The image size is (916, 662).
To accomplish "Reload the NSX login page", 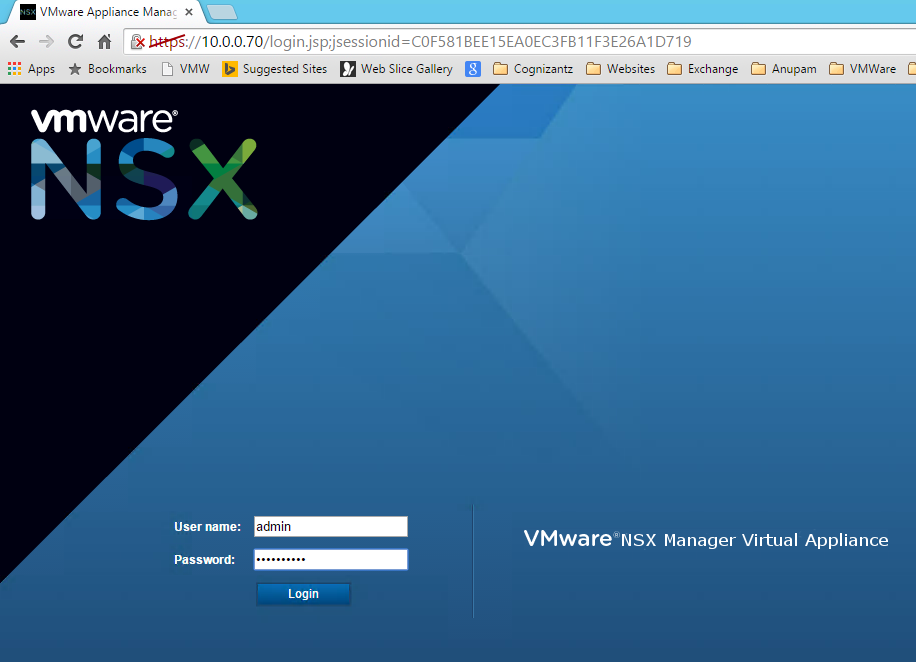I will 75,42.
